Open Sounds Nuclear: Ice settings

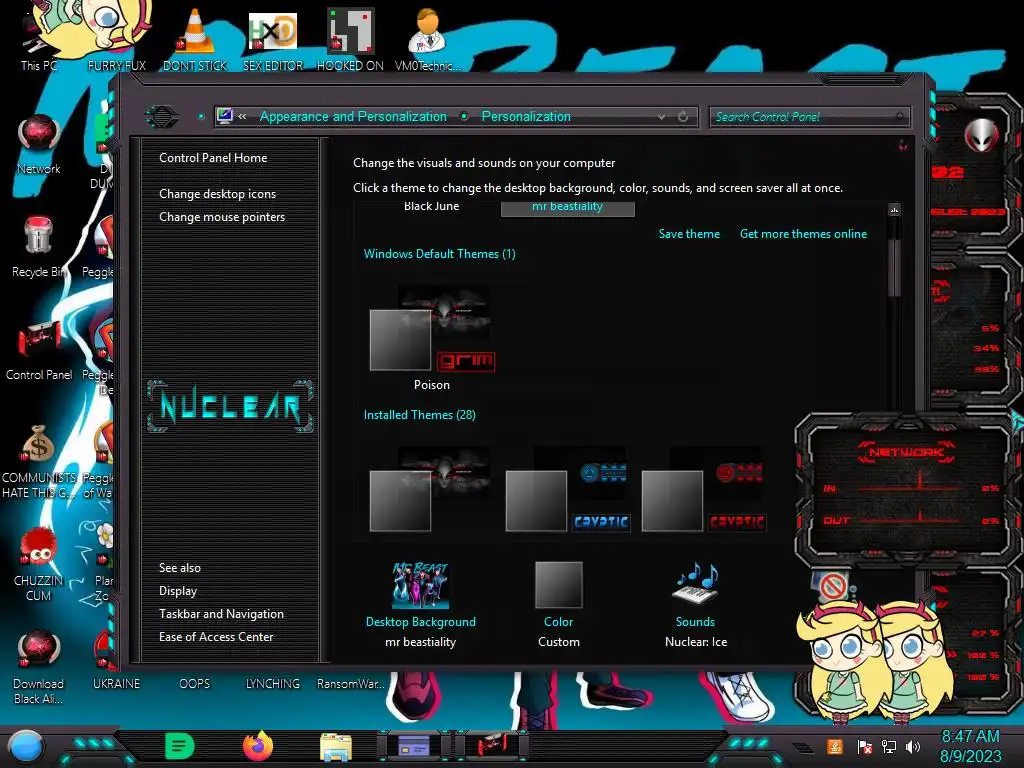tap(696, 605)
